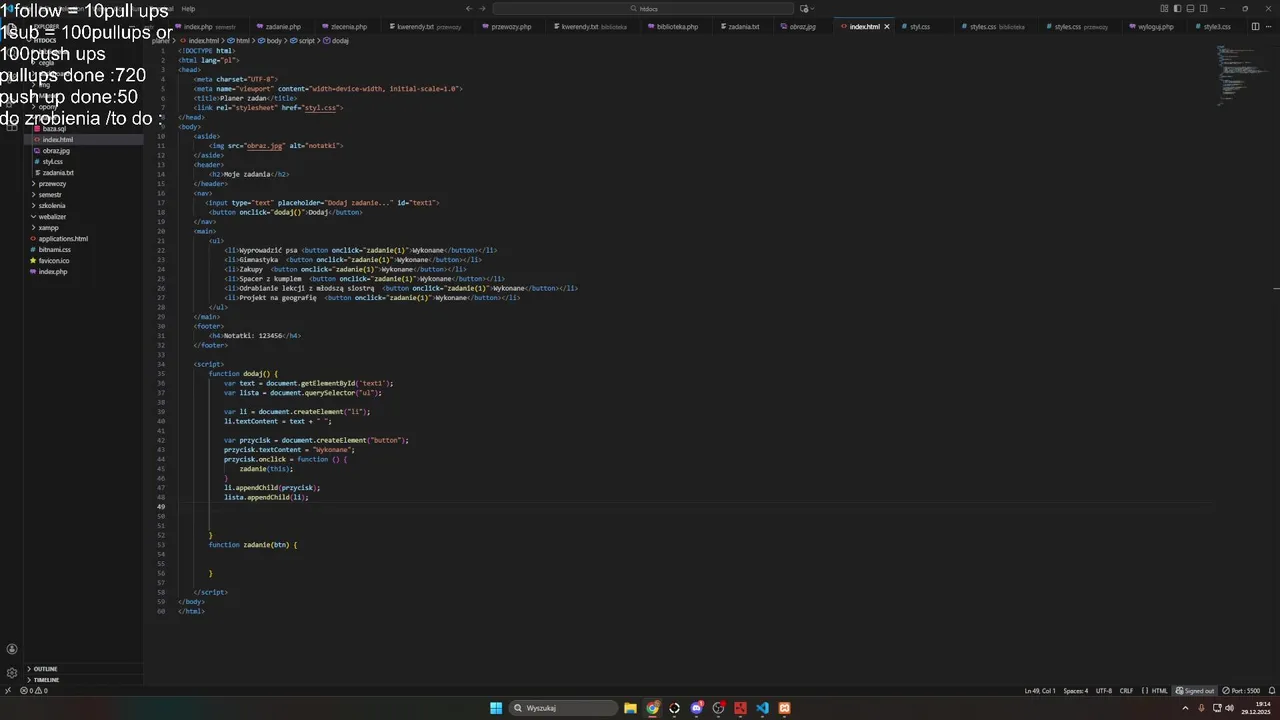Click the split editor right icon
Viewport: 1280px width, 720px height.
coord(1255,26)
